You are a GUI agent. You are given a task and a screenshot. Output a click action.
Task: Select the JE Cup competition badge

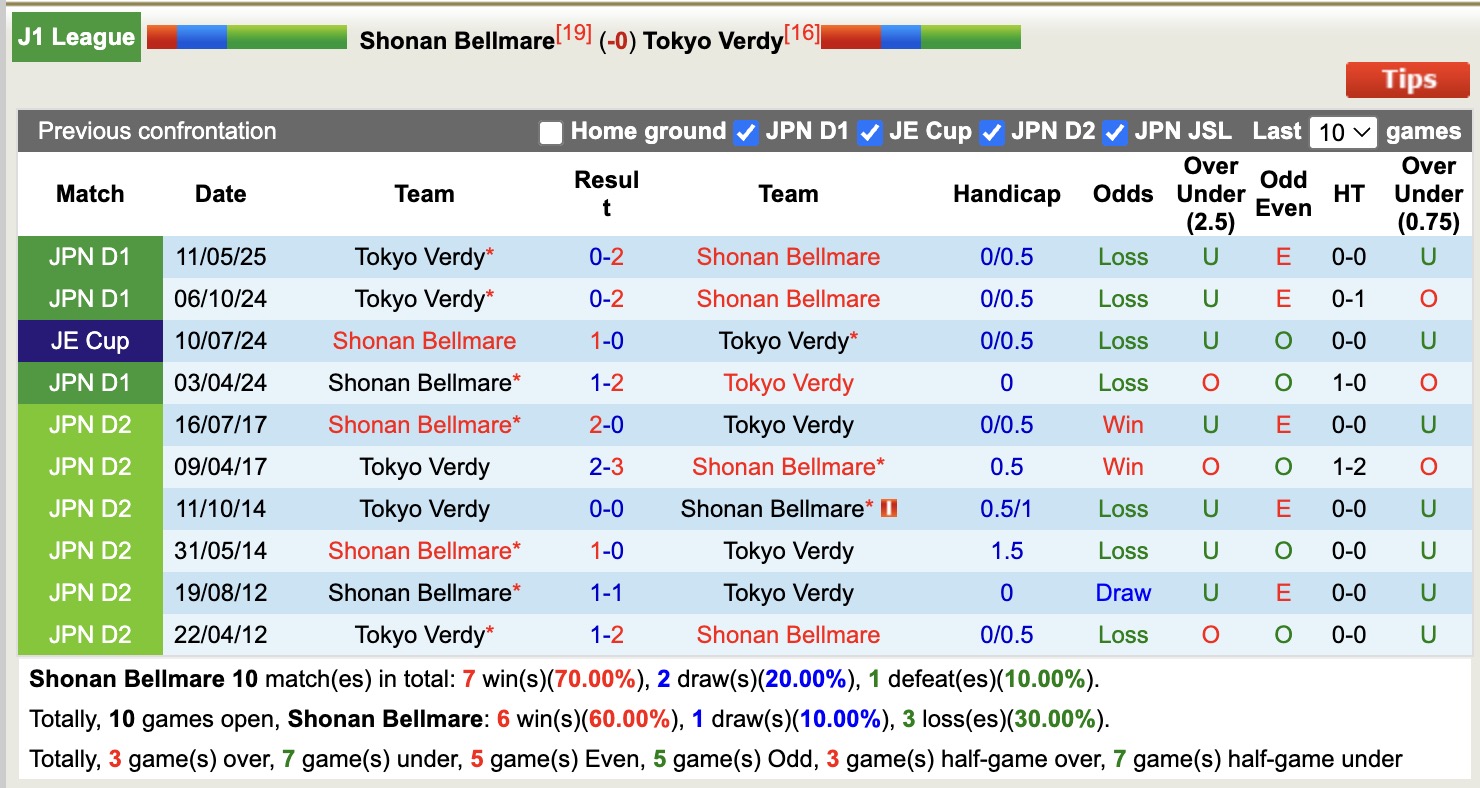(x=89, y=340)
